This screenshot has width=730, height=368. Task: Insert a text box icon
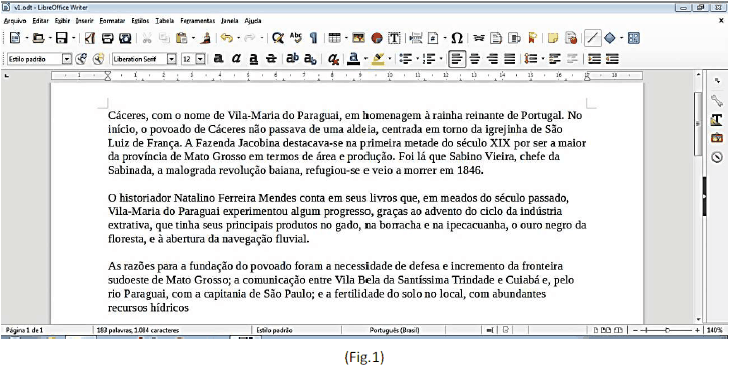[x=394, y=38]
